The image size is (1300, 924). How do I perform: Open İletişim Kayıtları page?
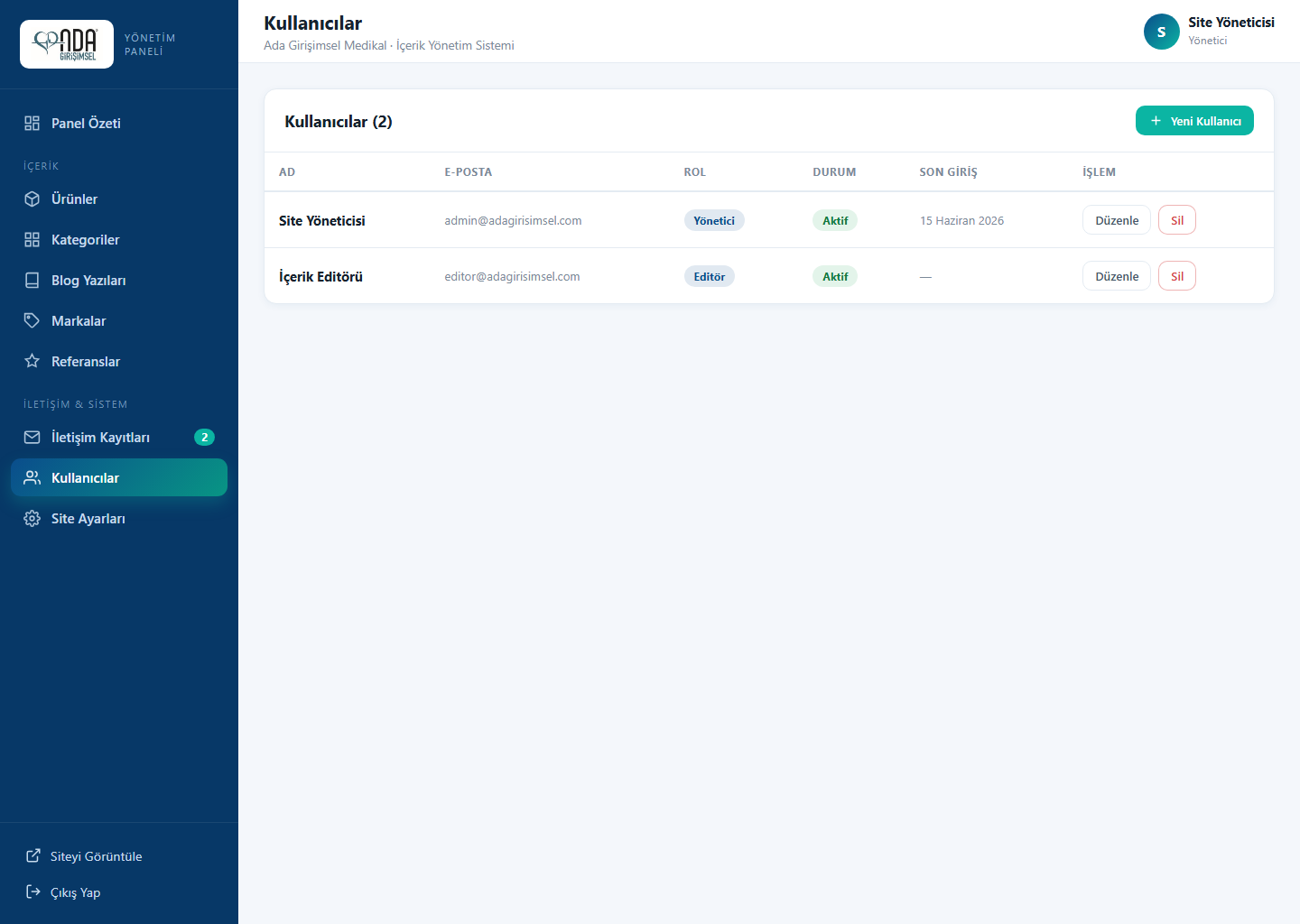tap(119, 438)
